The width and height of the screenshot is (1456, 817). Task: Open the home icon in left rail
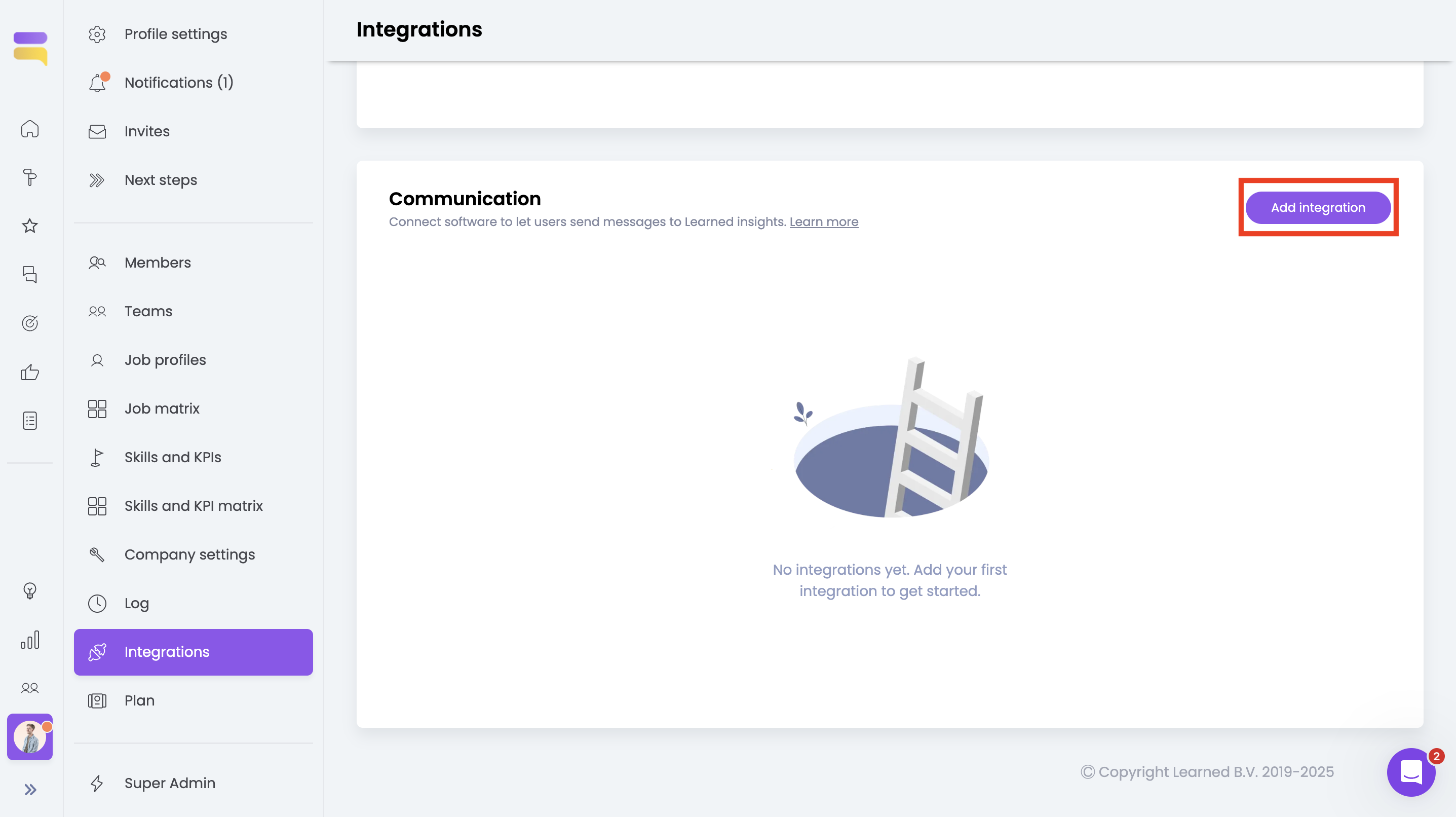pos(30,129)
